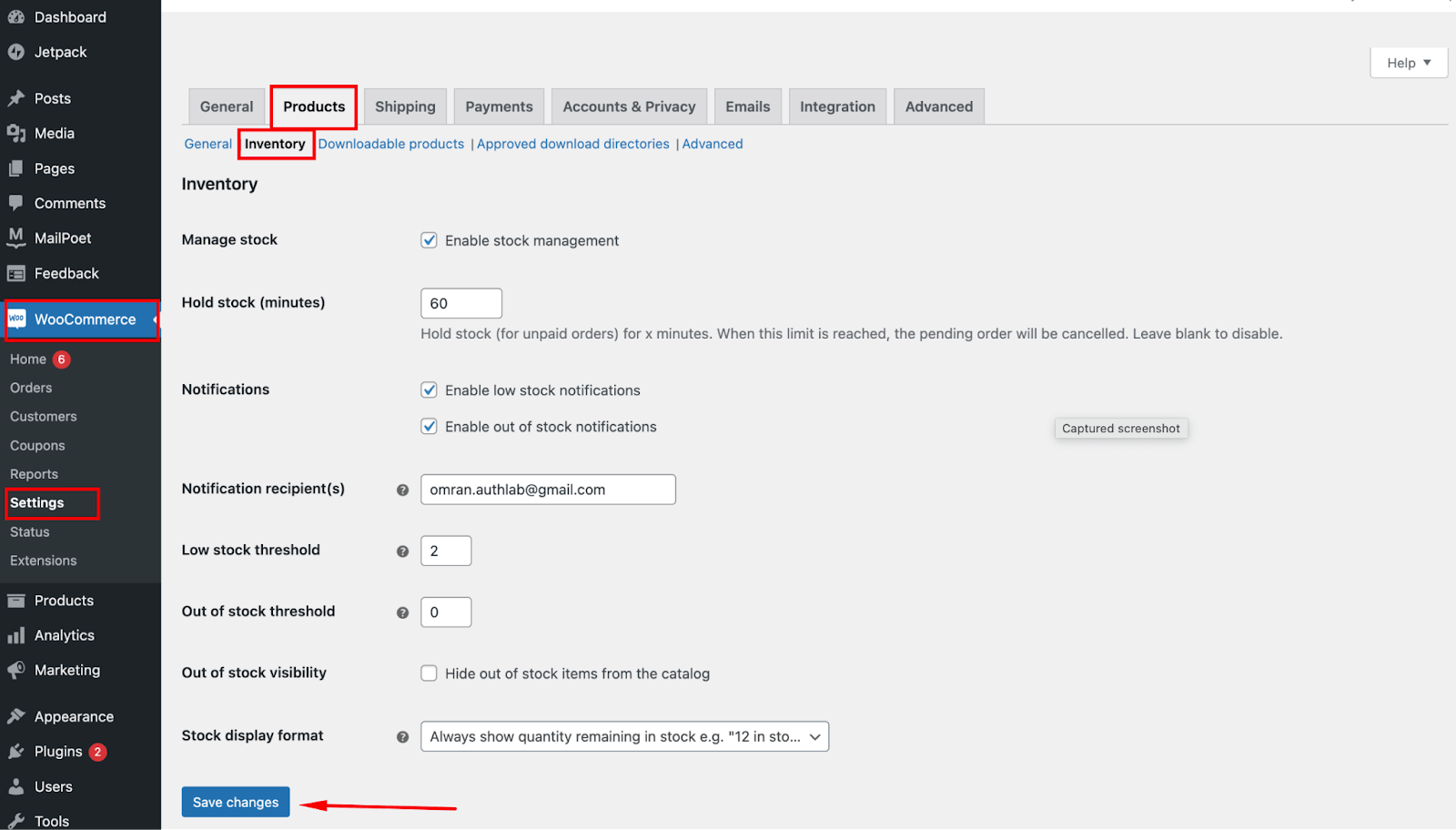Open the Accounts & Privacy tab
The image size is (1456, 830).
tap(629, 106)
